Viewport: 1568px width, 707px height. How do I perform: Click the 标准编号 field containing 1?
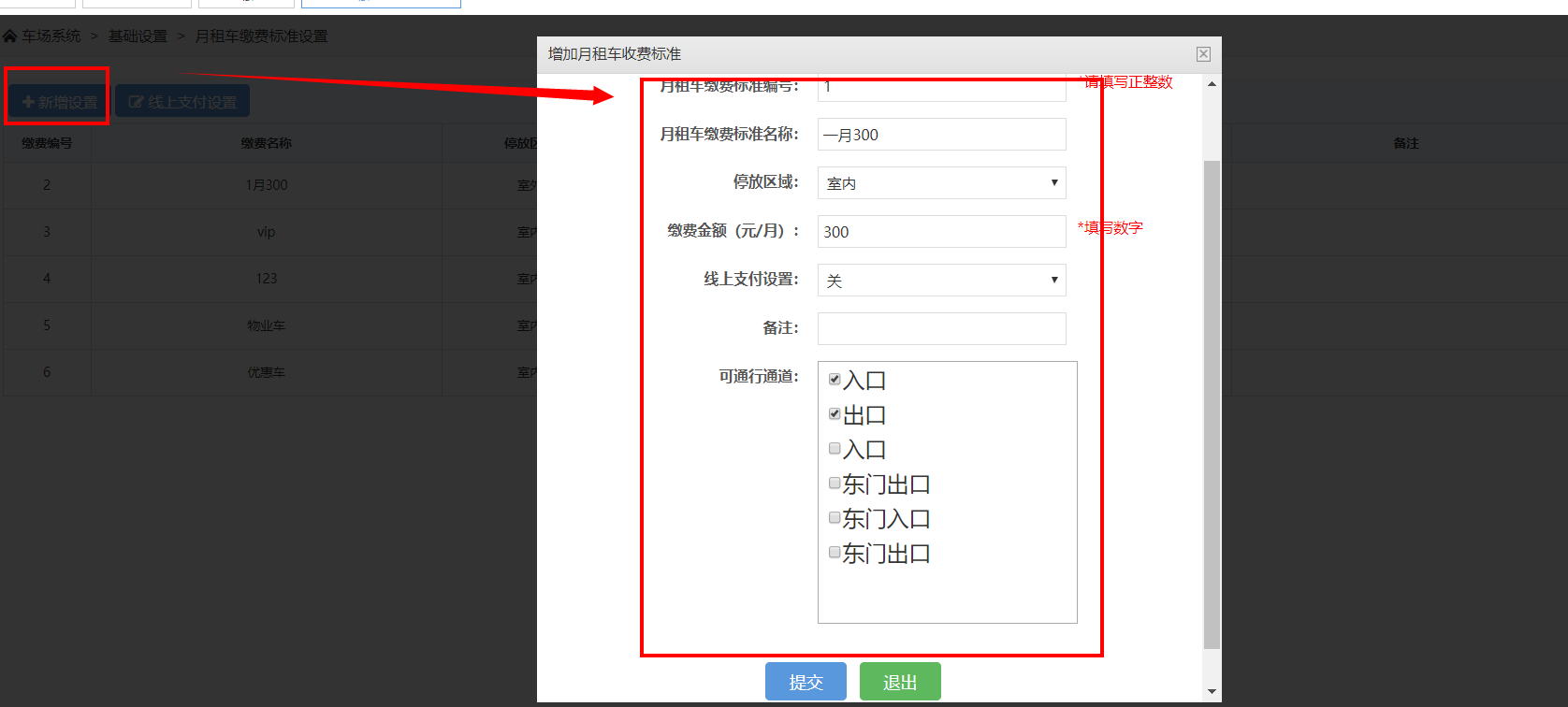click(942, 88)
